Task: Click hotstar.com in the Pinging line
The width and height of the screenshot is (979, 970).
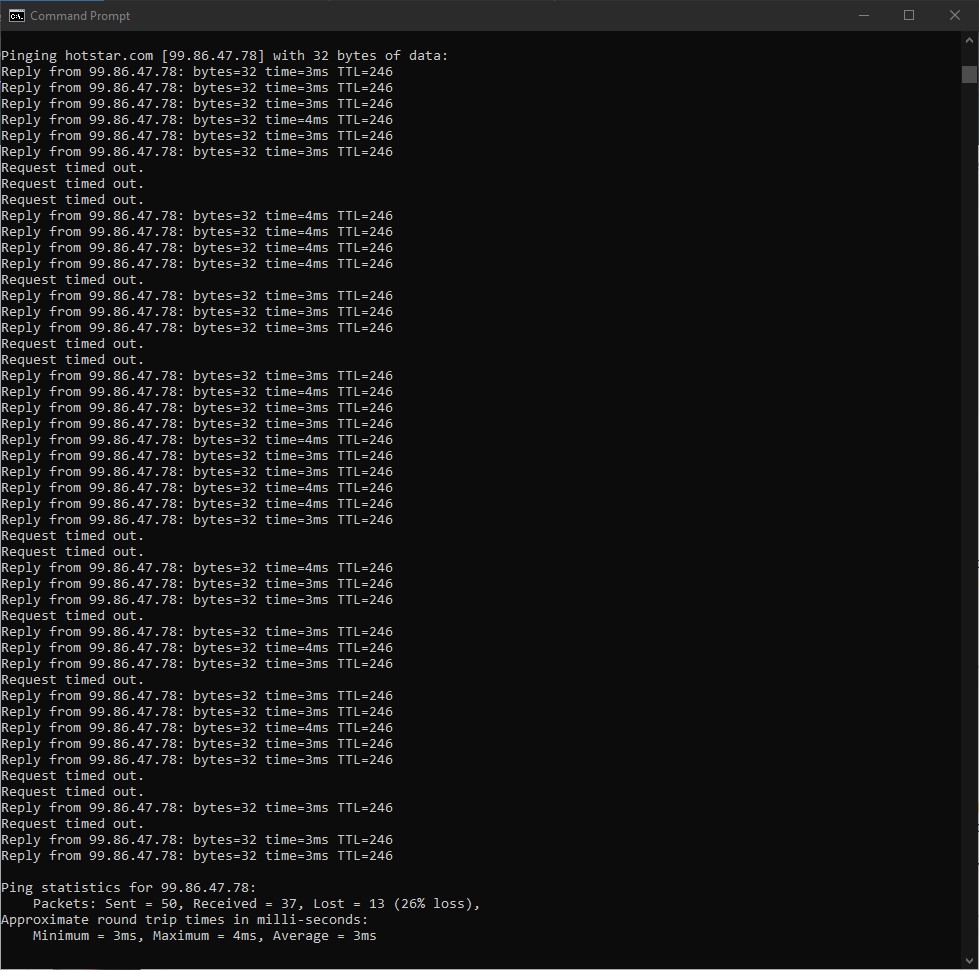Action: point(108,56)
